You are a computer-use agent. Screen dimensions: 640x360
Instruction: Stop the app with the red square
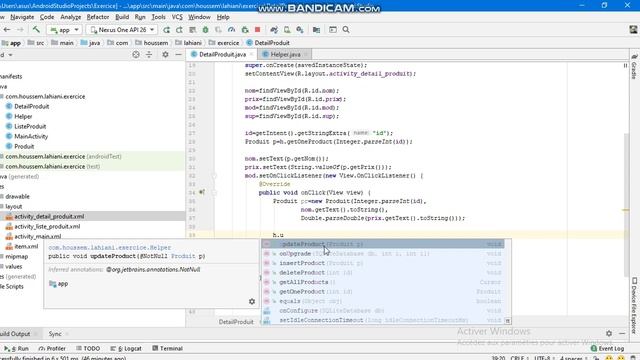258,30
